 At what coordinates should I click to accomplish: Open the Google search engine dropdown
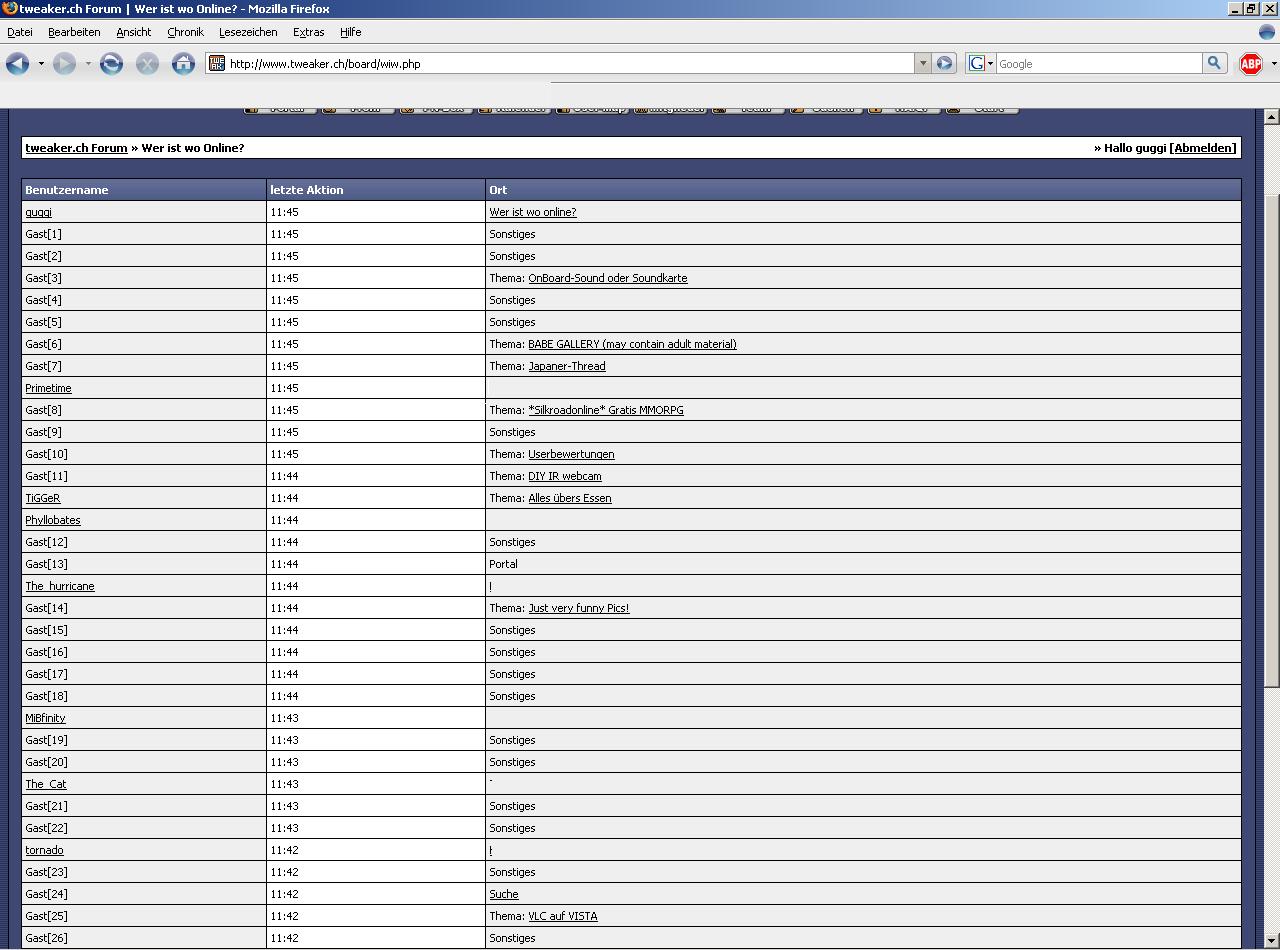click(x=981, y=64)
